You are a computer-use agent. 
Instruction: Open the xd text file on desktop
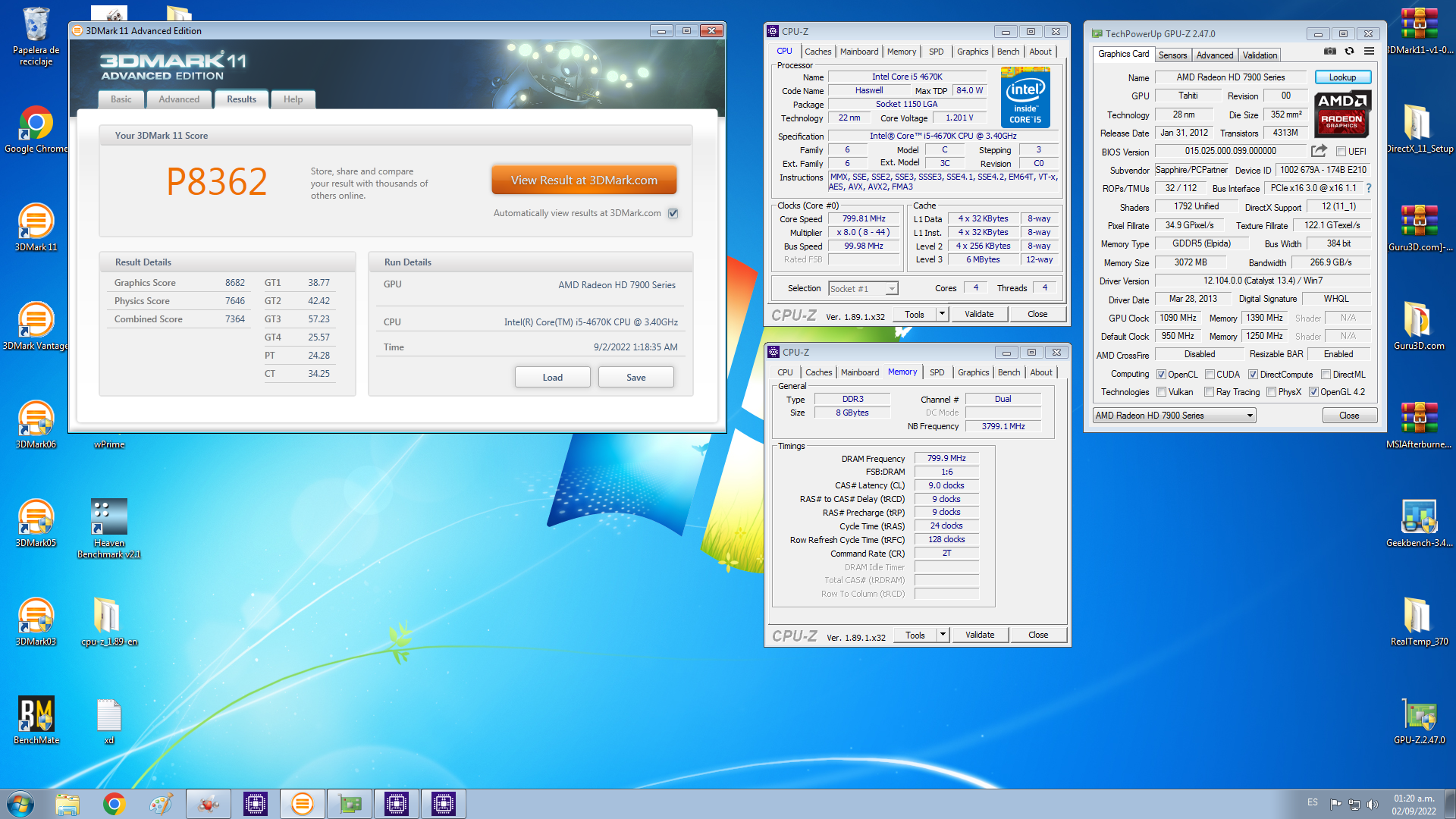click(109, 720)
